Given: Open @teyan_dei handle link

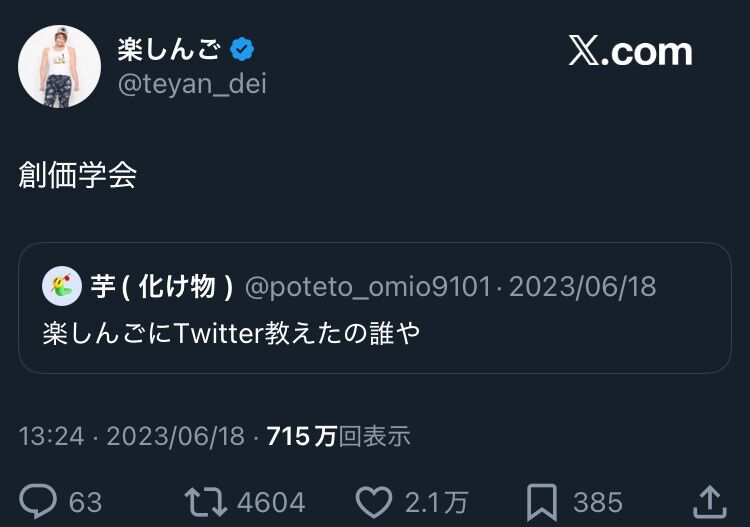Looking at the screenshot, I should (x=192, y=84).
